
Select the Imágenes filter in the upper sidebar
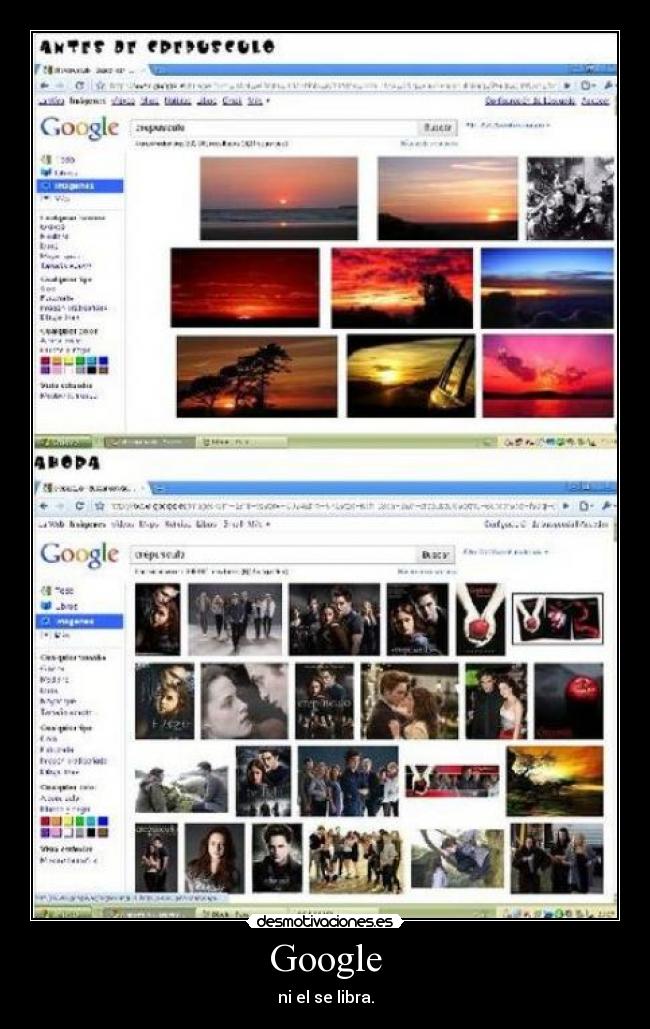(x=79, y=186)
